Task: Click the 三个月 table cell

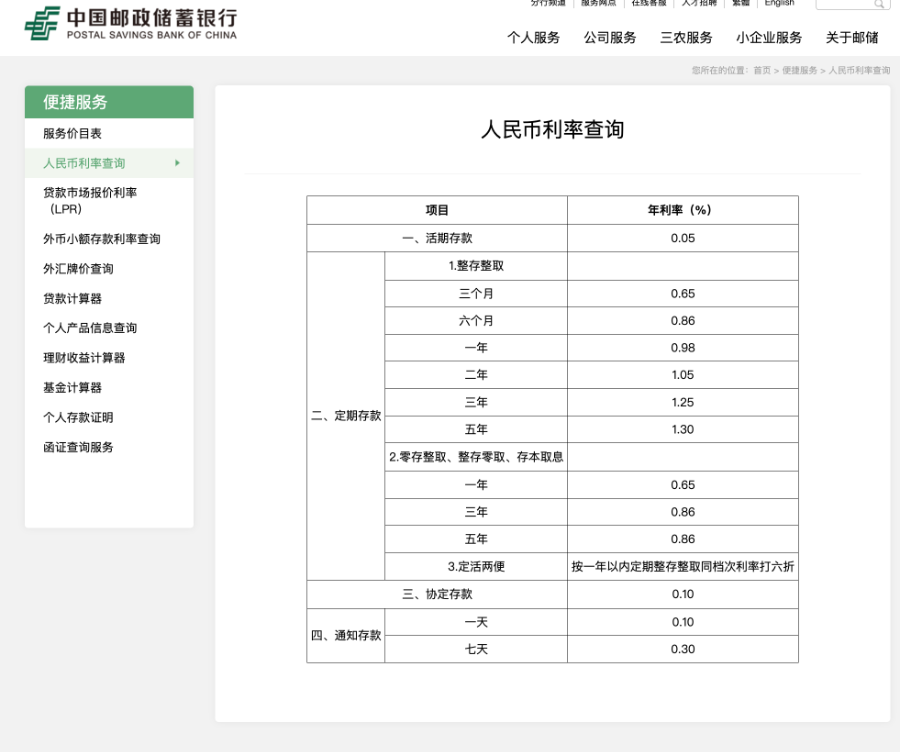Action: (476, 294)
